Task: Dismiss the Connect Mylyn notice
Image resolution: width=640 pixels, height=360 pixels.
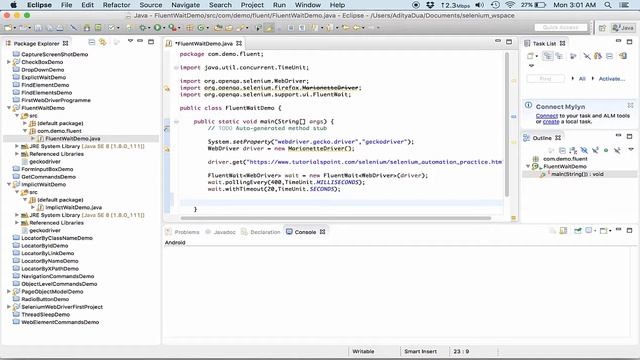Action: (630, 105)
